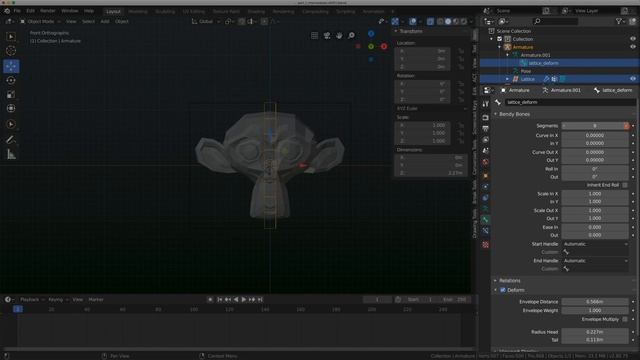Viewport: 640px width, 360px height.
Task: Click the bone name field lattice_deform
Action: tap(570, 102)
